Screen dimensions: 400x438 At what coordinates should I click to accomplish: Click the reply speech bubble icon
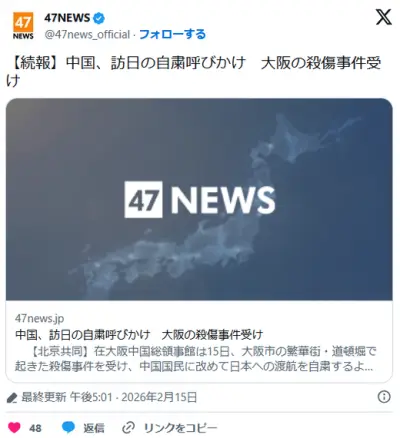[x=69, y=427]
